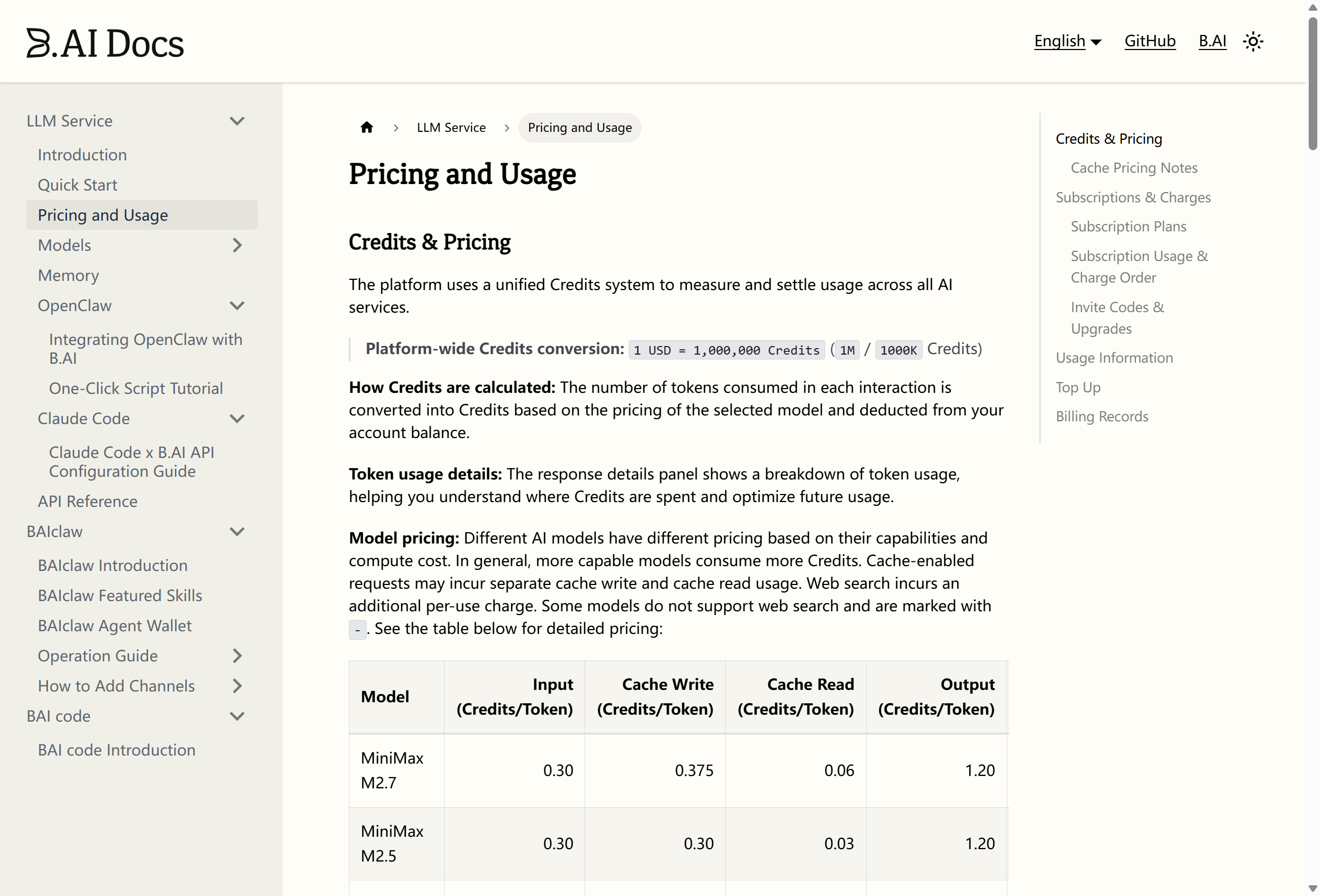The height and width of the screenshot is (896, 1320).
Task: Click the 0.375 cache write value
Action: pyautogui.click(x=694, y=771)
